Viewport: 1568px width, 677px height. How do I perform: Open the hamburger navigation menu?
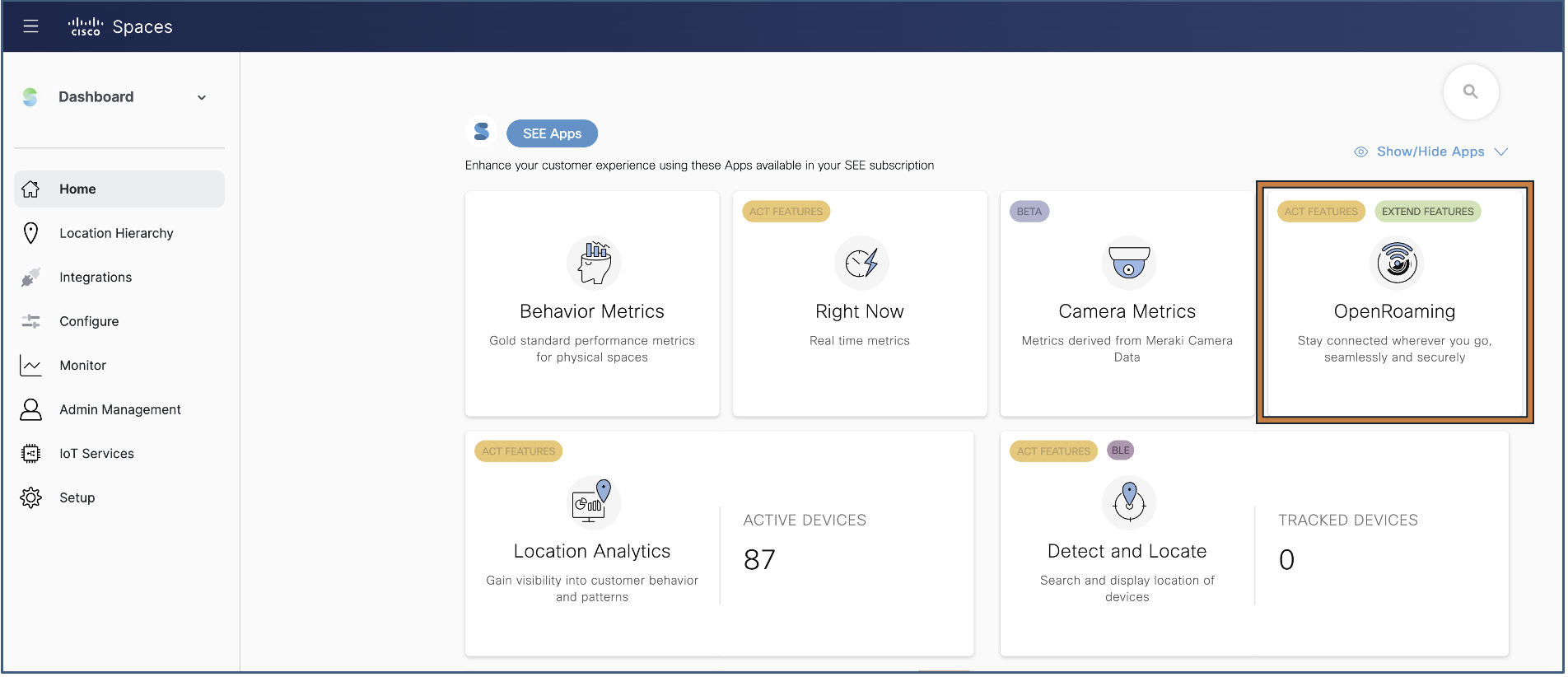30,26
